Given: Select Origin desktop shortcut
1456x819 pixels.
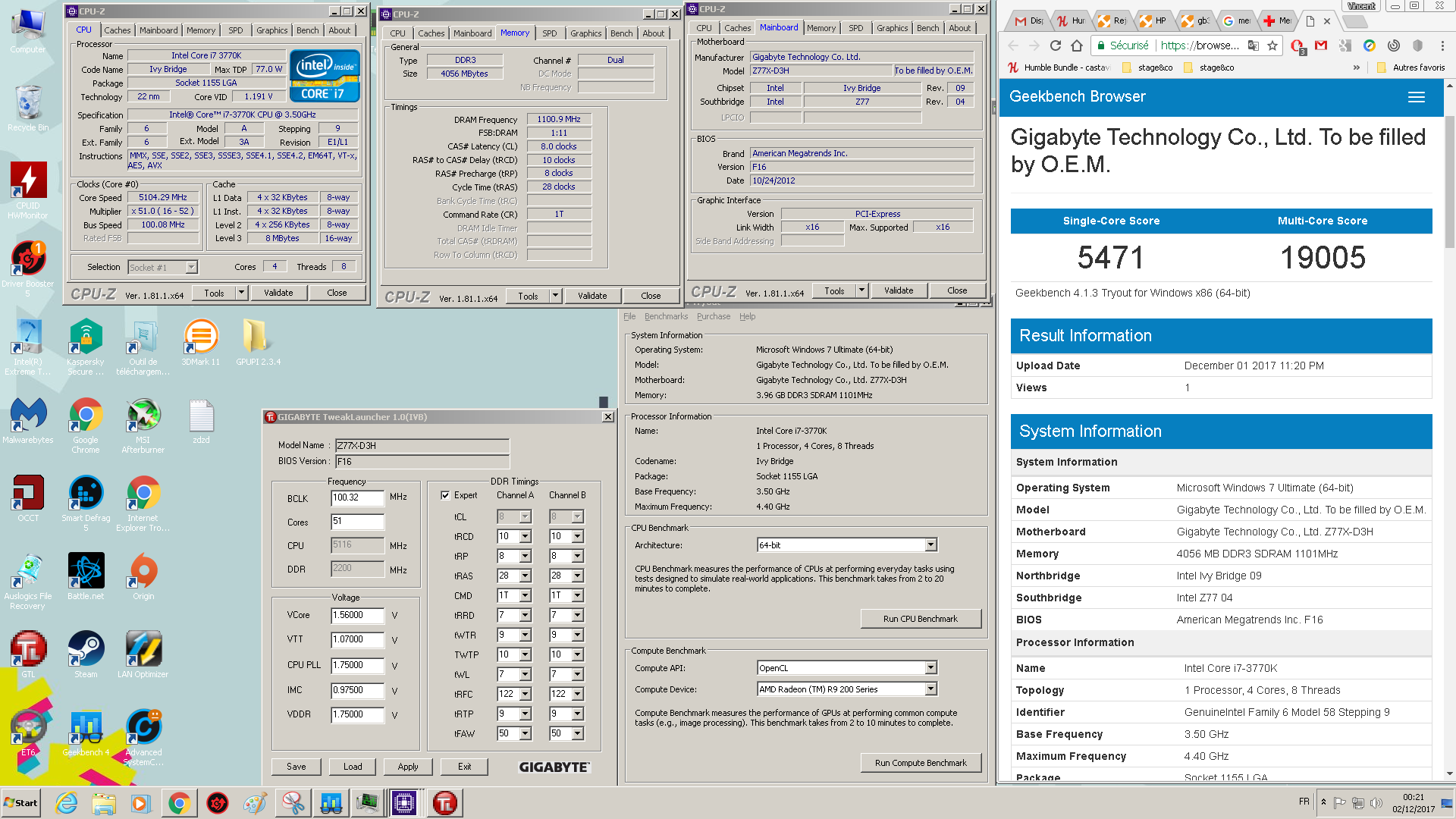Looking at the screenshot, I should click(143, 576).
